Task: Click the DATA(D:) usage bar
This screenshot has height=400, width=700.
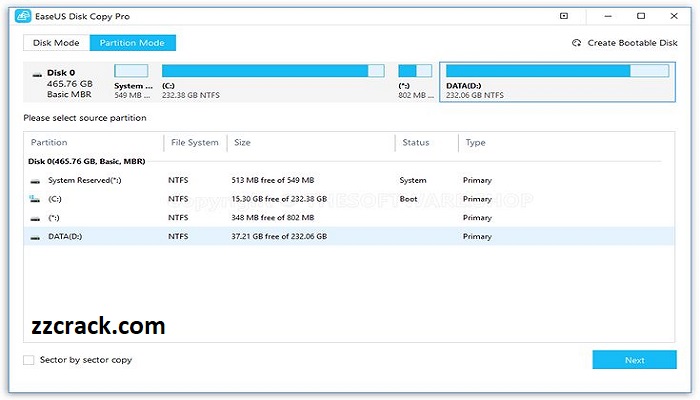Action: tap(557, 71)
